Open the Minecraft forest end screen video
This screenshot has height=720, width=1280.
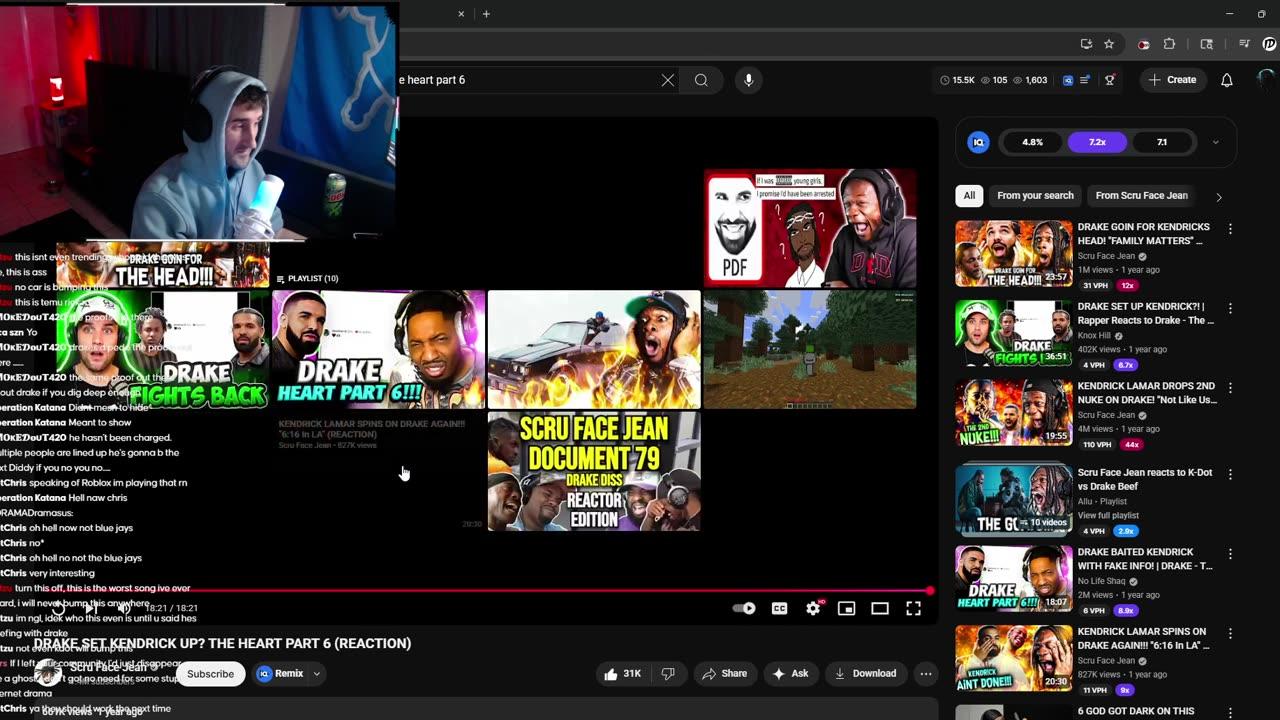(810, 349)
